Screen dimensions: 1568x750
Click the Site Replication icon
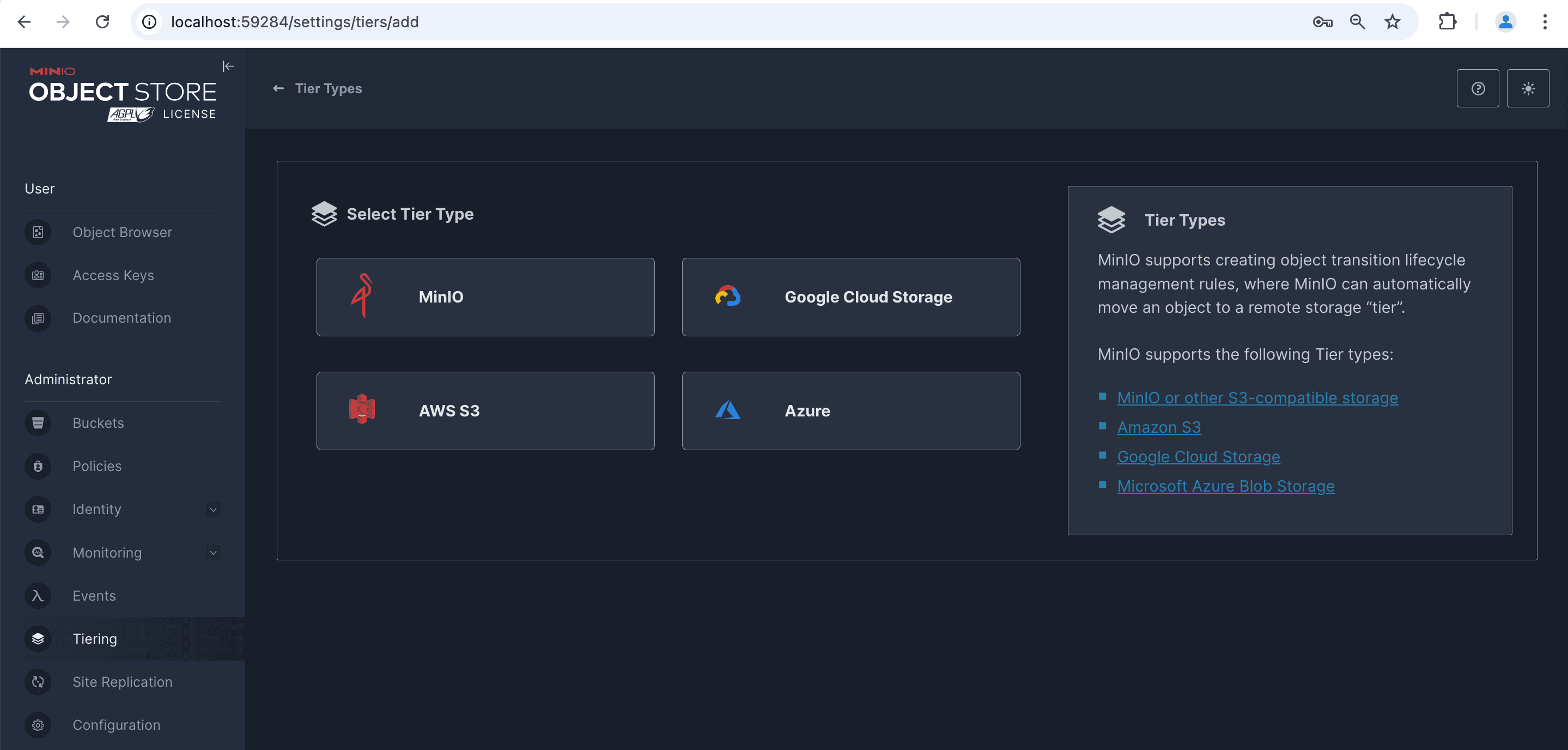[x=38, y=682]
